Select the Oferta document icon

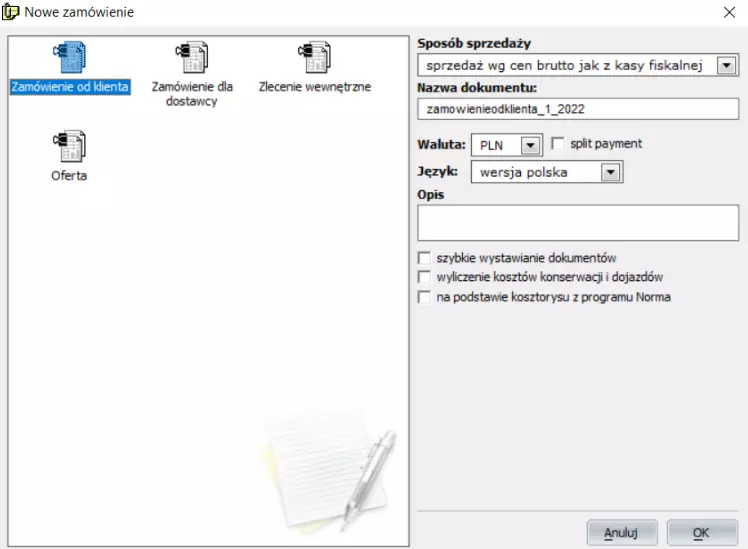tap(70, 146)
